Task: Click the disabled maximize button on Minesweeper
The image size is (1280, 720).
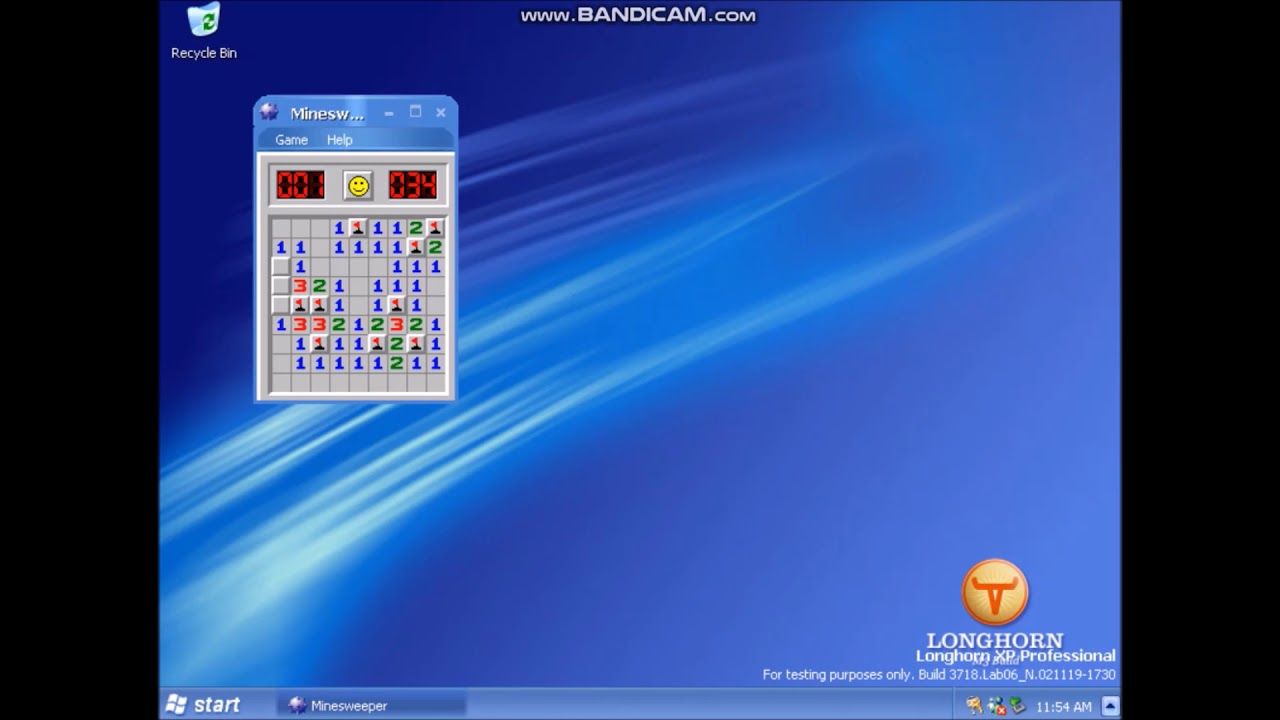Action: coord(415,113)
